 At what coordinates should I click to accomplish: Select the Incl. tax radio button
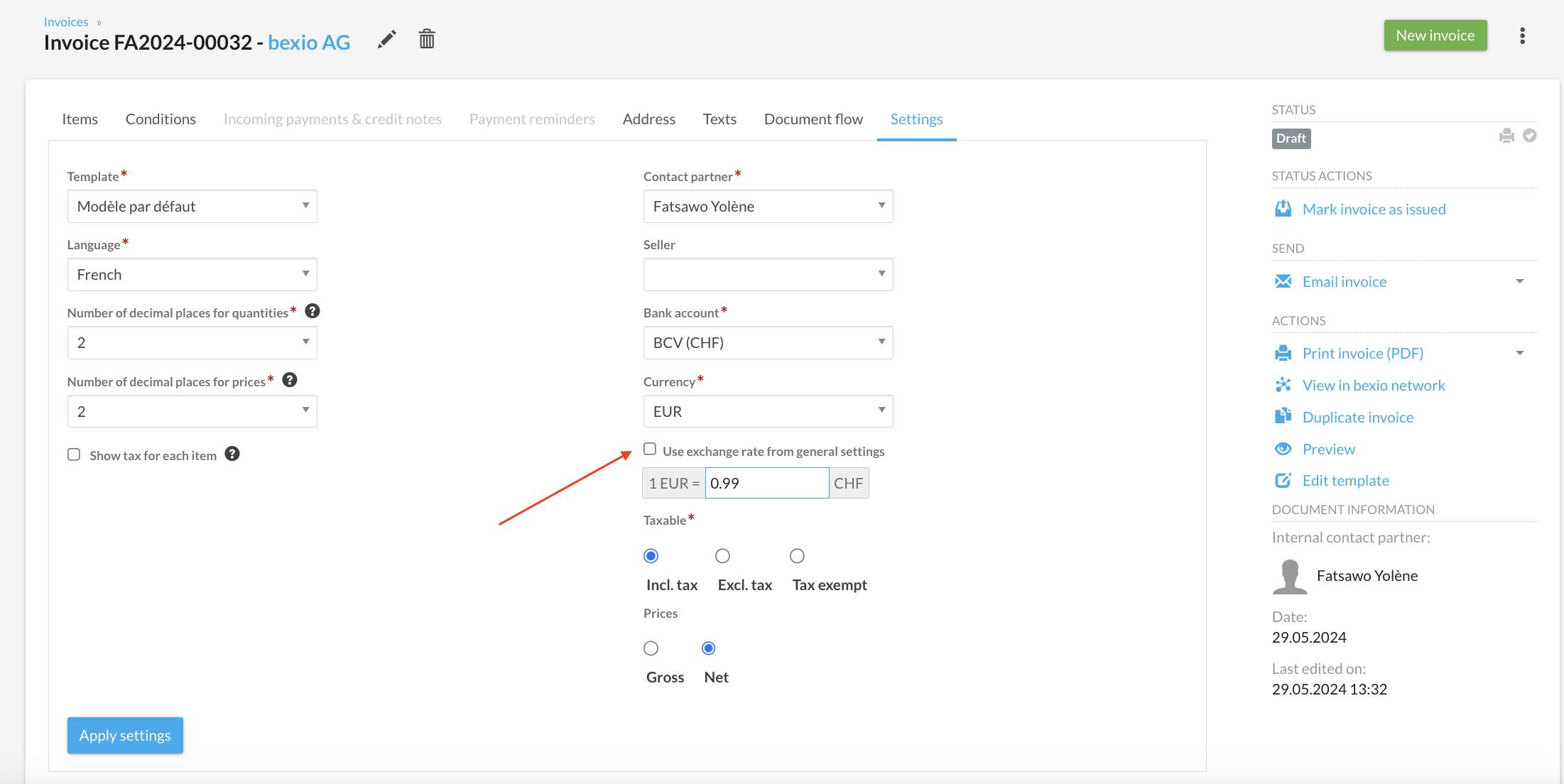click(651, 556)
